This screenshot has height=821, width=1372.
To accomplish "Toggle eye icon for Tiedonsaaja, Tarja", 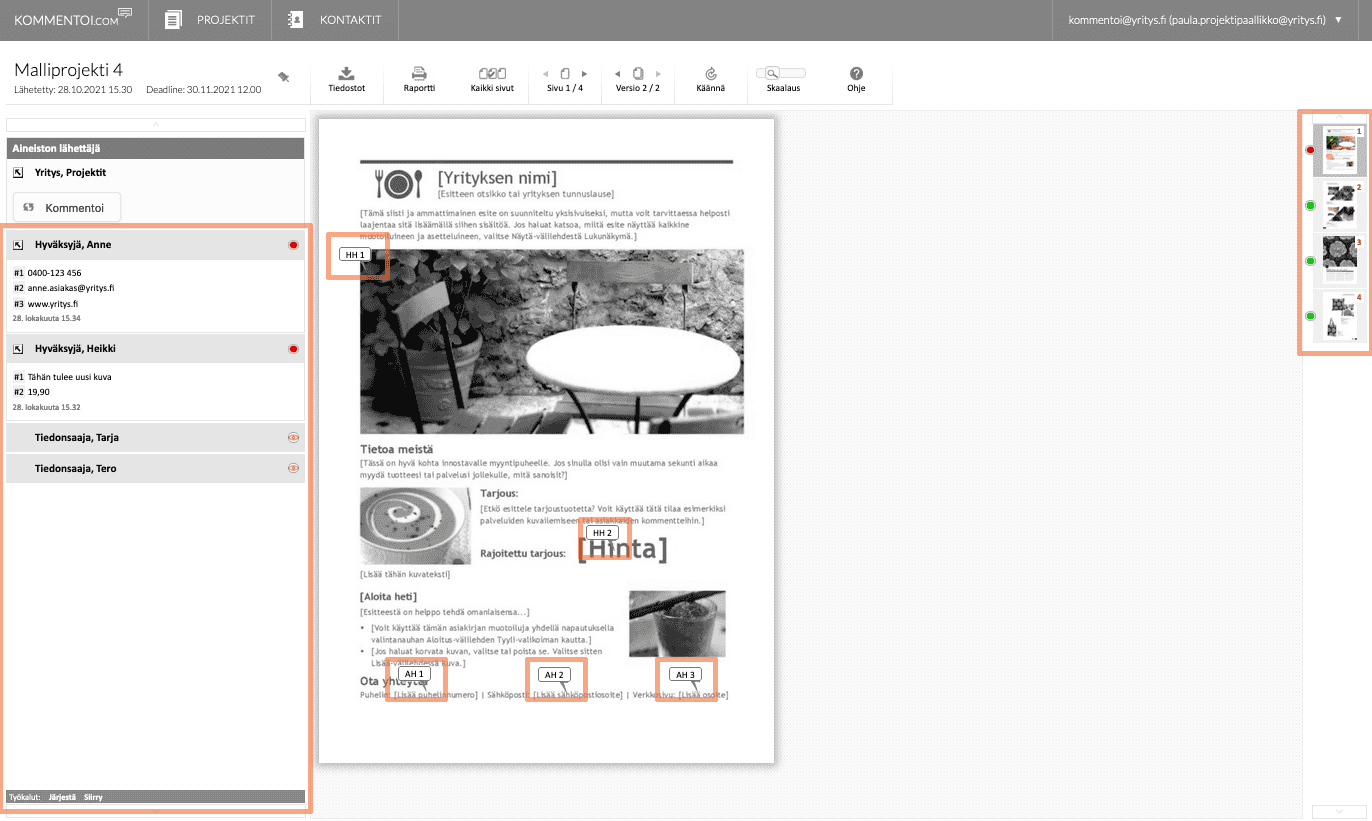I will tap(293, 437).
